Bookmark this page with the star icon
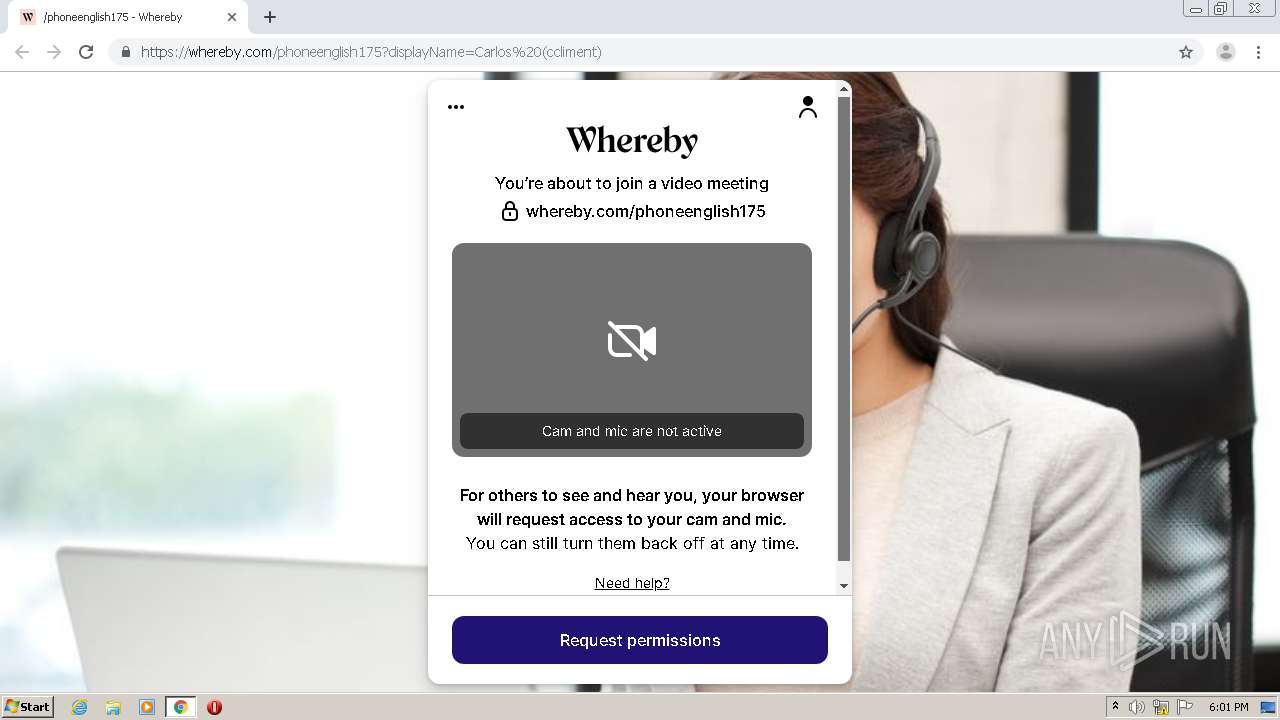This screenshot has width=1280, height=720. click(1186, 52)
